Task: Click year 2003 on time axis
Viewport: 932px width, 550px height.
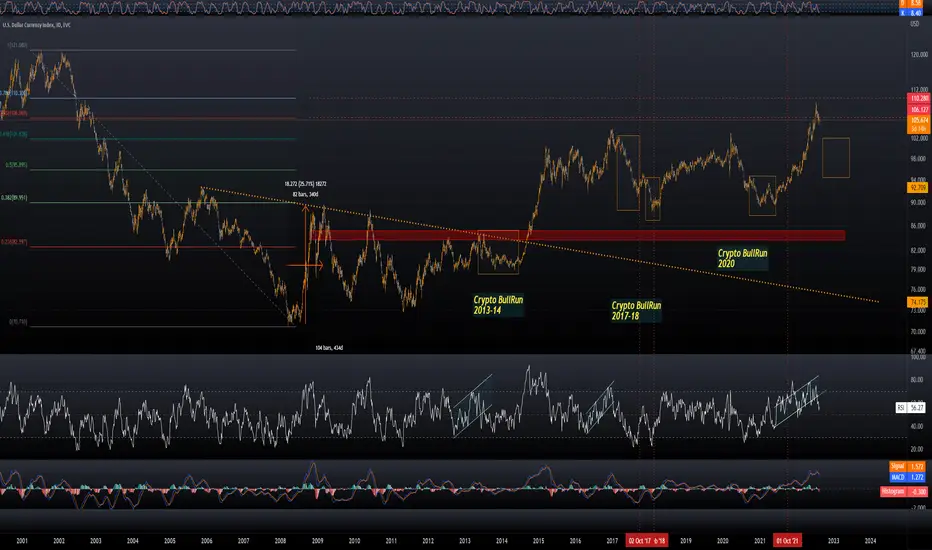Action: coord(96,541)
